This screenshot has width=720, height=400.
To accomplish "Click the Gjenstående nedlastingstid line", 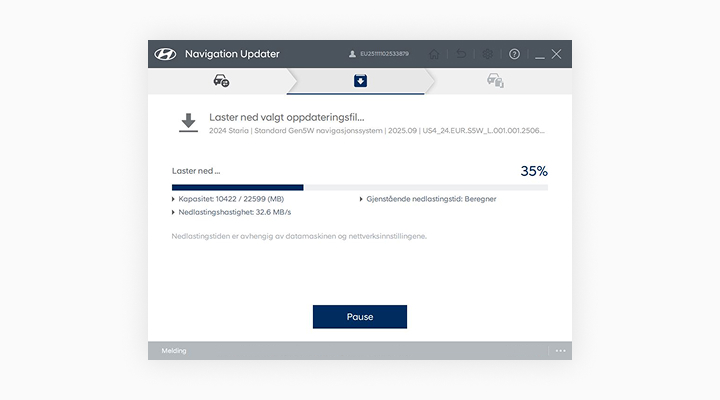I will (x=430, y=199).
